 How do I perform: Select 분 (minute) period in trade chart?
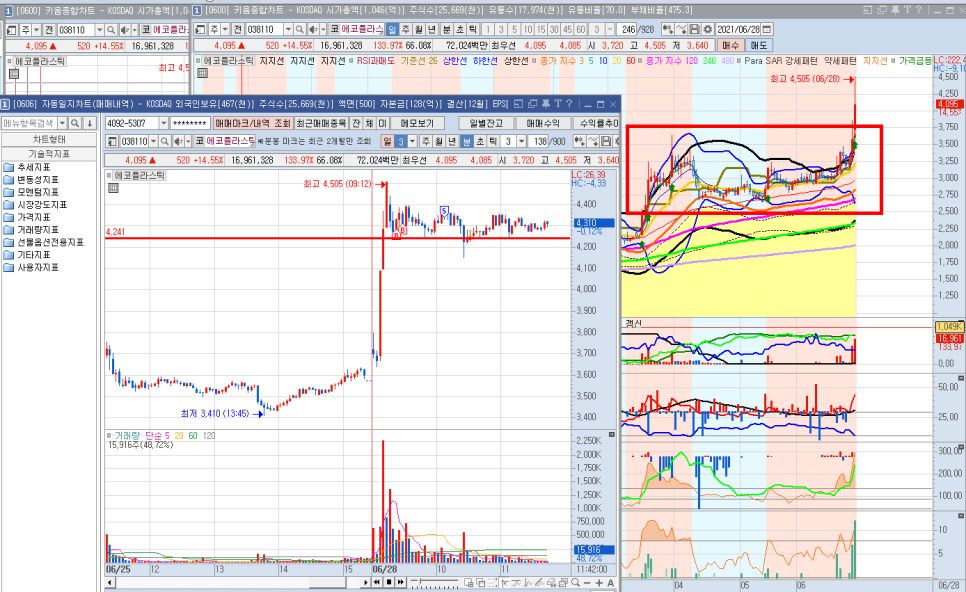pos(467,141)
